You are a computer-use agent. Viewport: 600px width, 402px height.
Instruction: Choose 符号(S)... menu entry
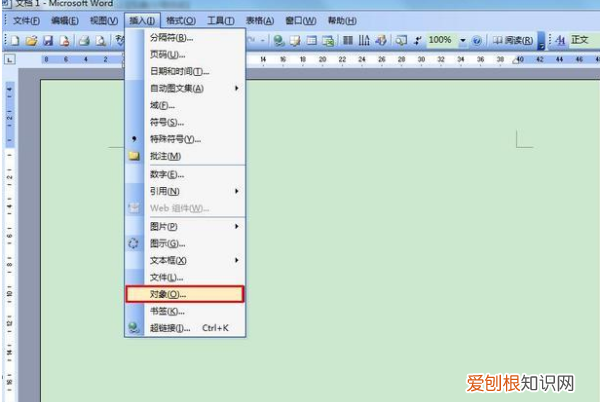(x=185, y=122)
